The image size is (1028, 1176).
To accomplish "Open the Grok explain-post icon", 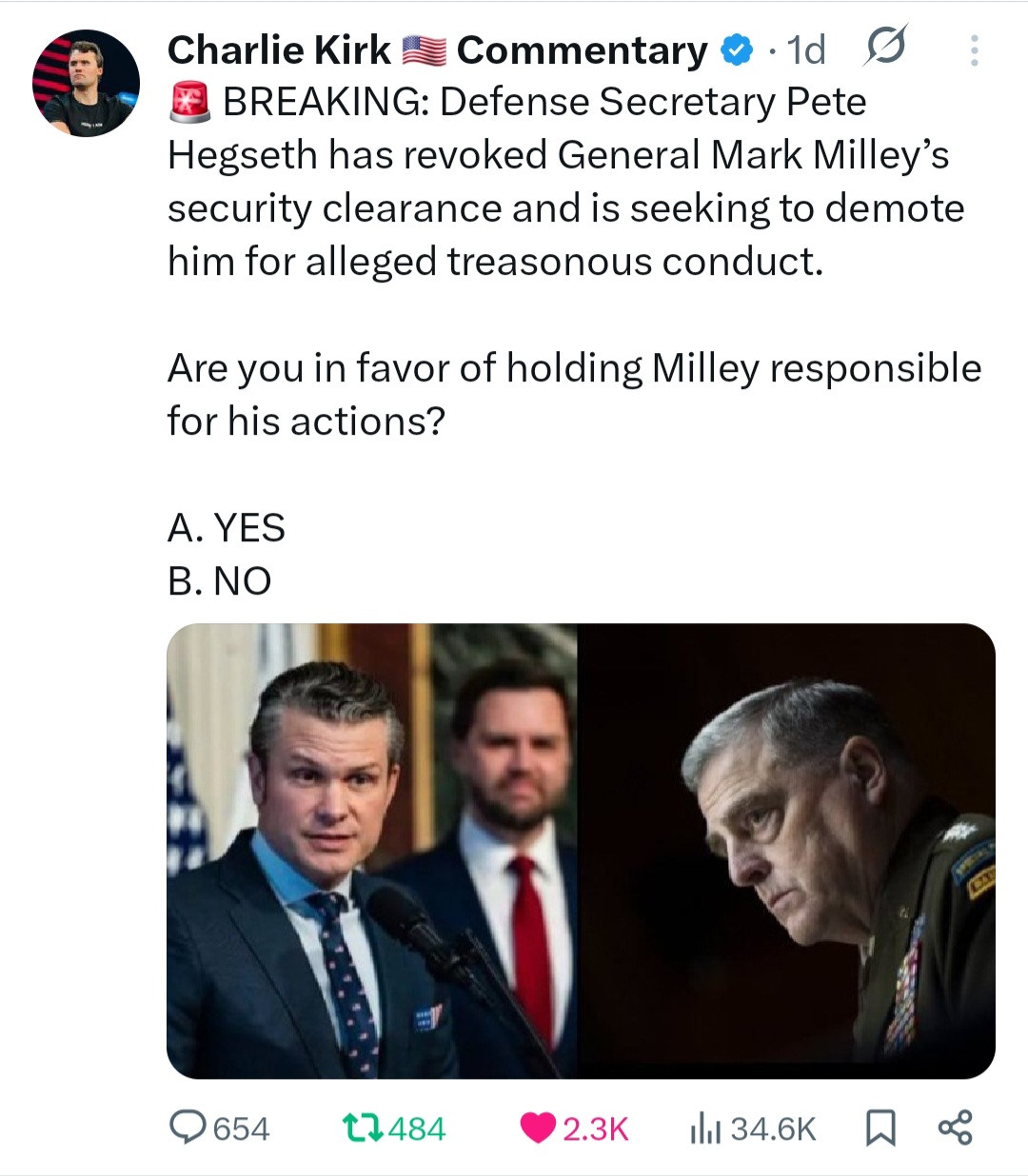I will point(884,48).
